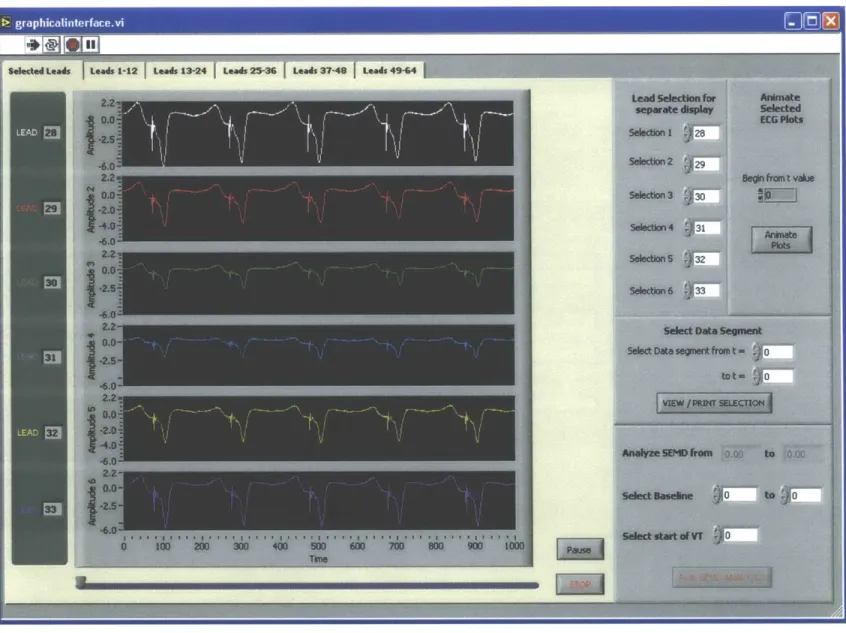
Task: Click the LEAD 29 indicator box
Action: point(51,209)
